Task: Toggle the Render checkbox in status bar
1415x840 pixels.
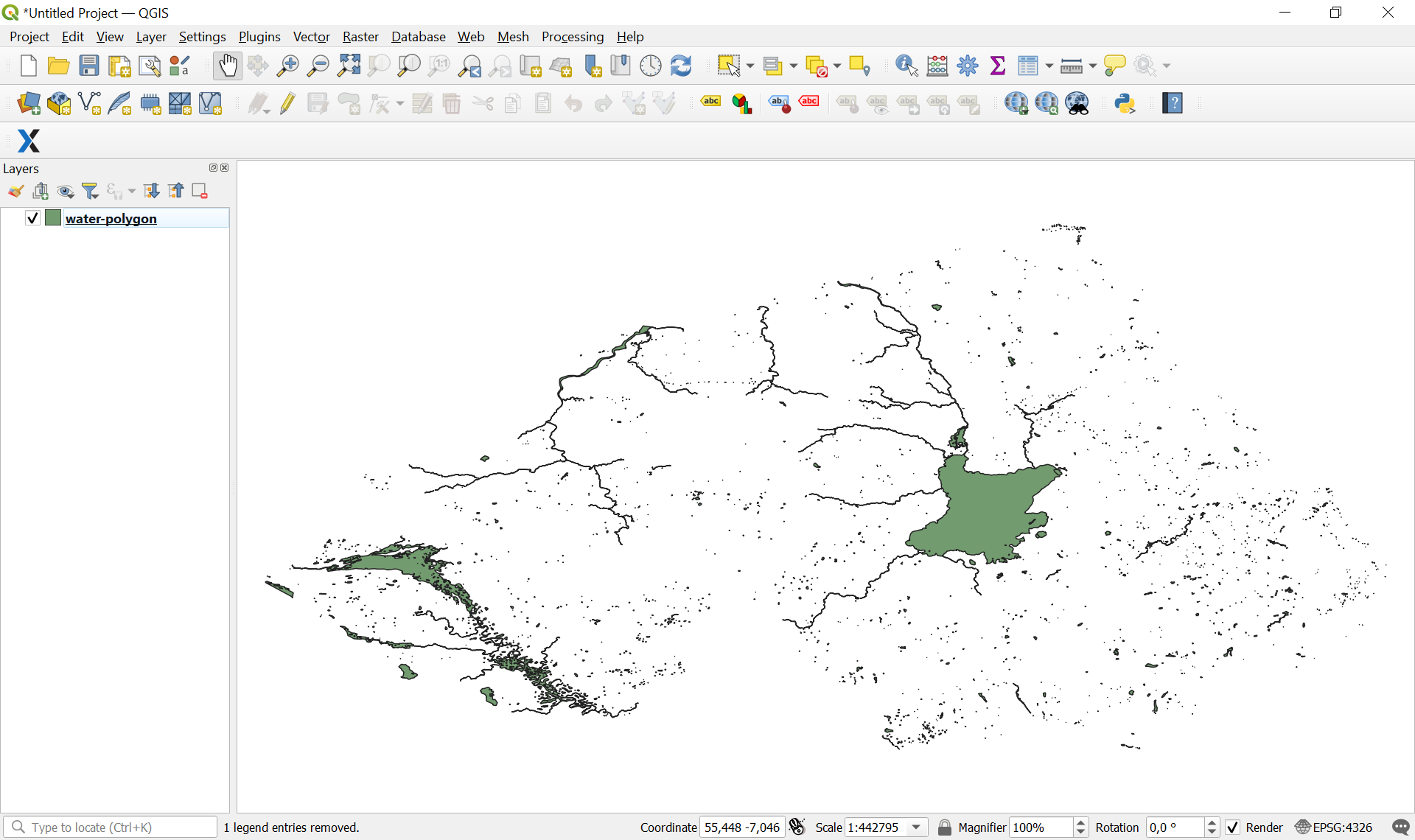Action: [x=1233, y=827]
